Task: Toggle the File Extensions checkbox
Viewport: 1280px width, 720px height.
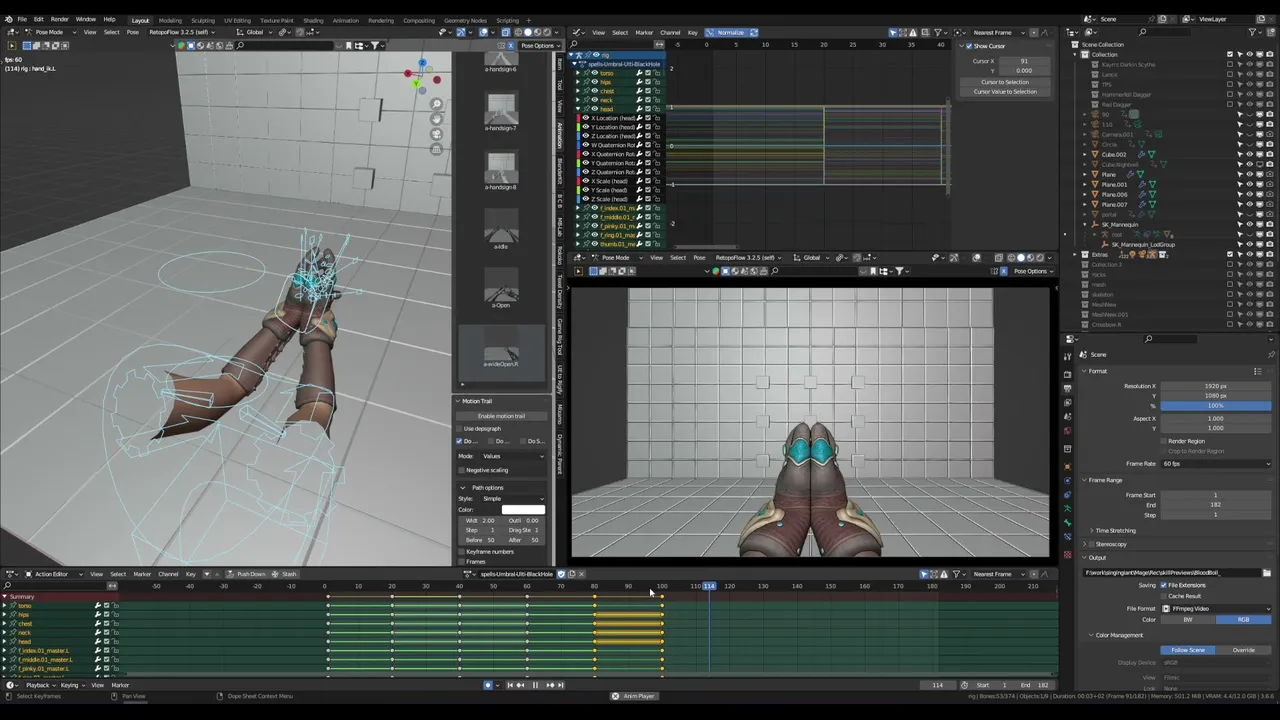Action: [1164, 585]
